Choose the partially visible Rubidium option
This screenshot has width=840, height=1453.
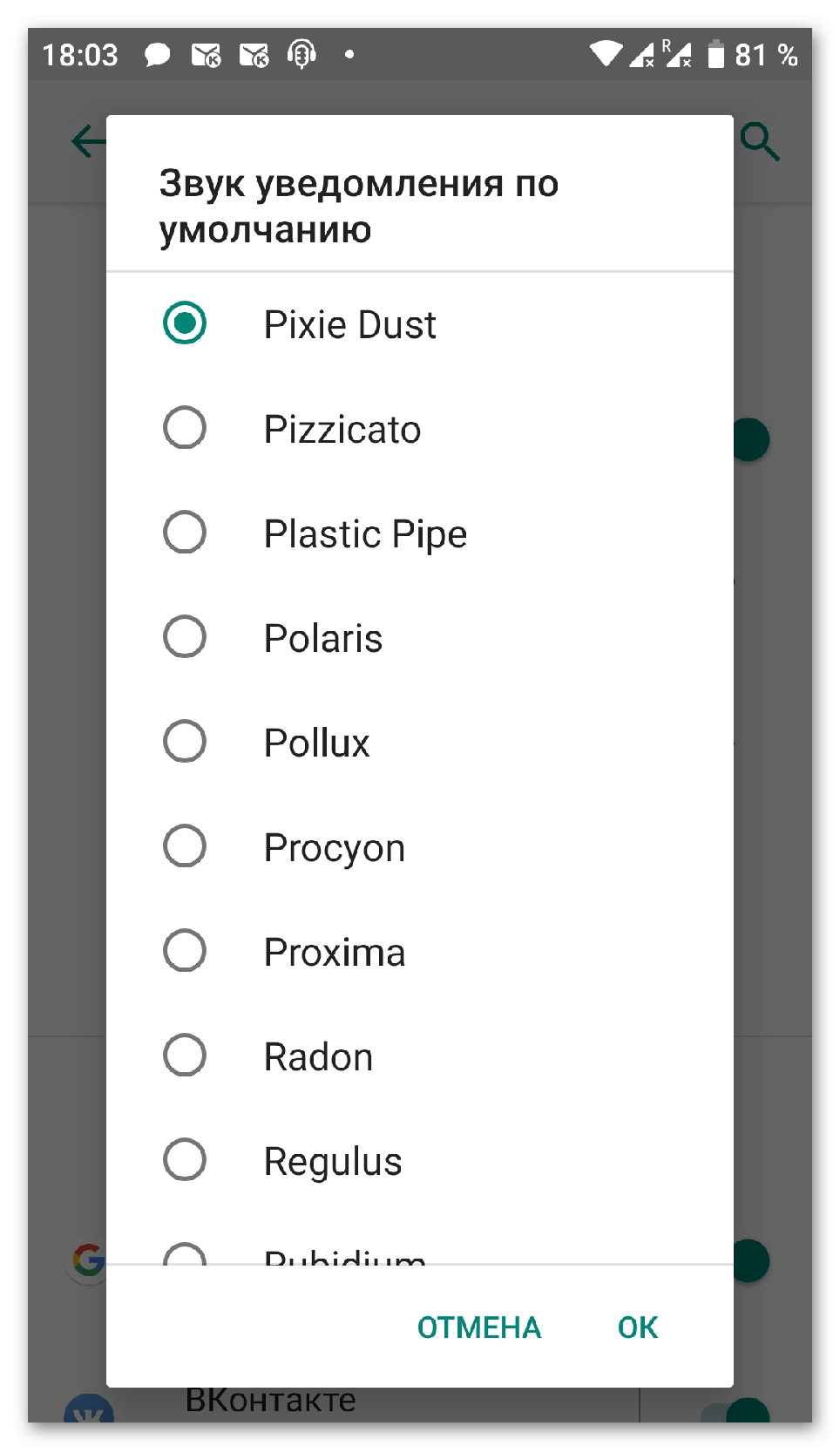click(186, 1254)
